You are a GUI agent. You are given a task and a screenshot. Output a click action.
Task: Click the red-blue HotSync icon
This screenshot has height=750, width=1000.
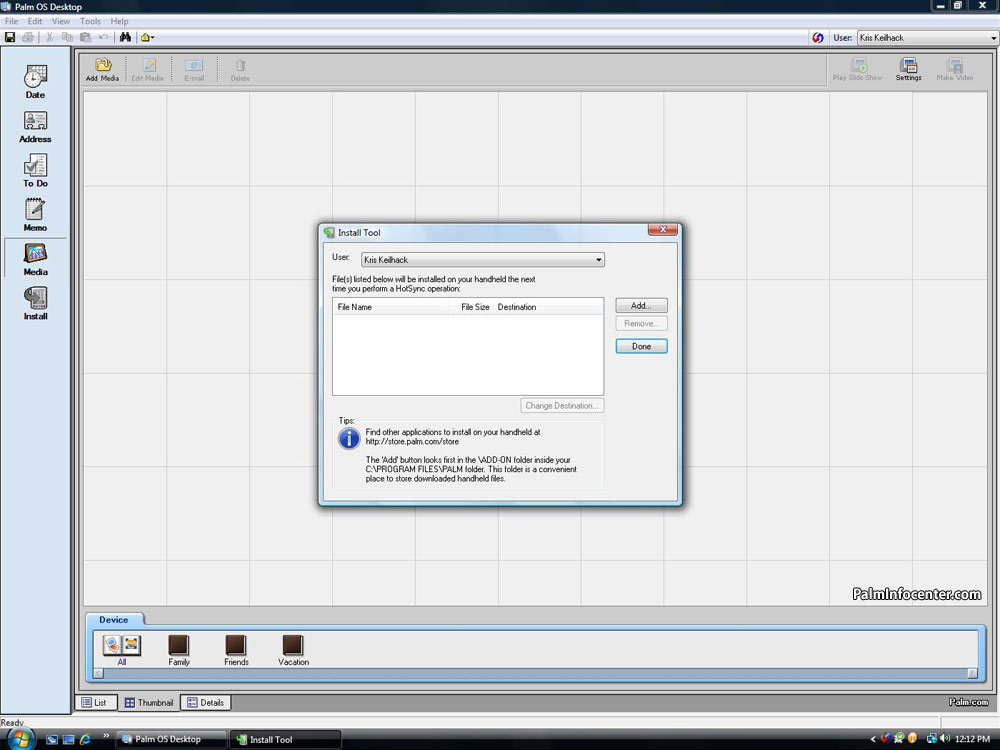[818, 38]
